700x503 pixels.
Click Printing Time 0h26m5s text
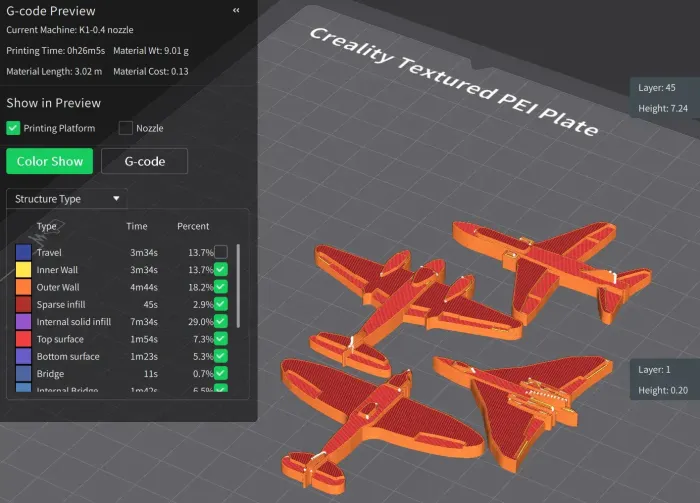click(55, 51)
